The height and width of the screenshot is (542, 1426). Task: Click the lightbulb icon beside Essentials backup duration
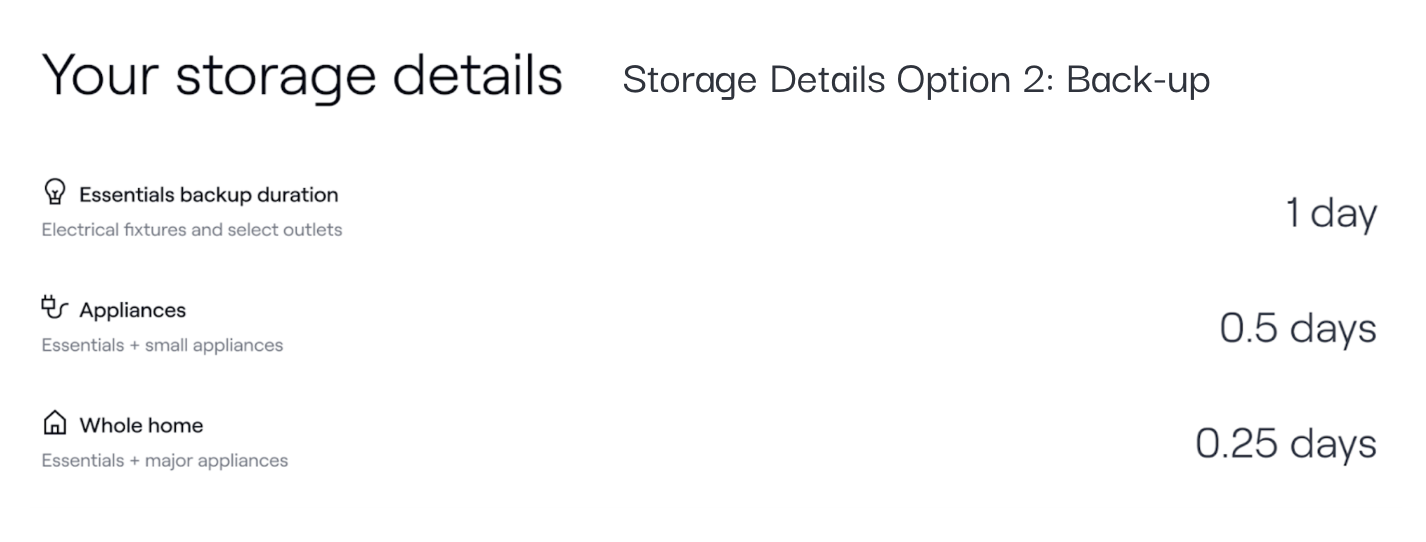pyautogui.click(x=55, y=192)
